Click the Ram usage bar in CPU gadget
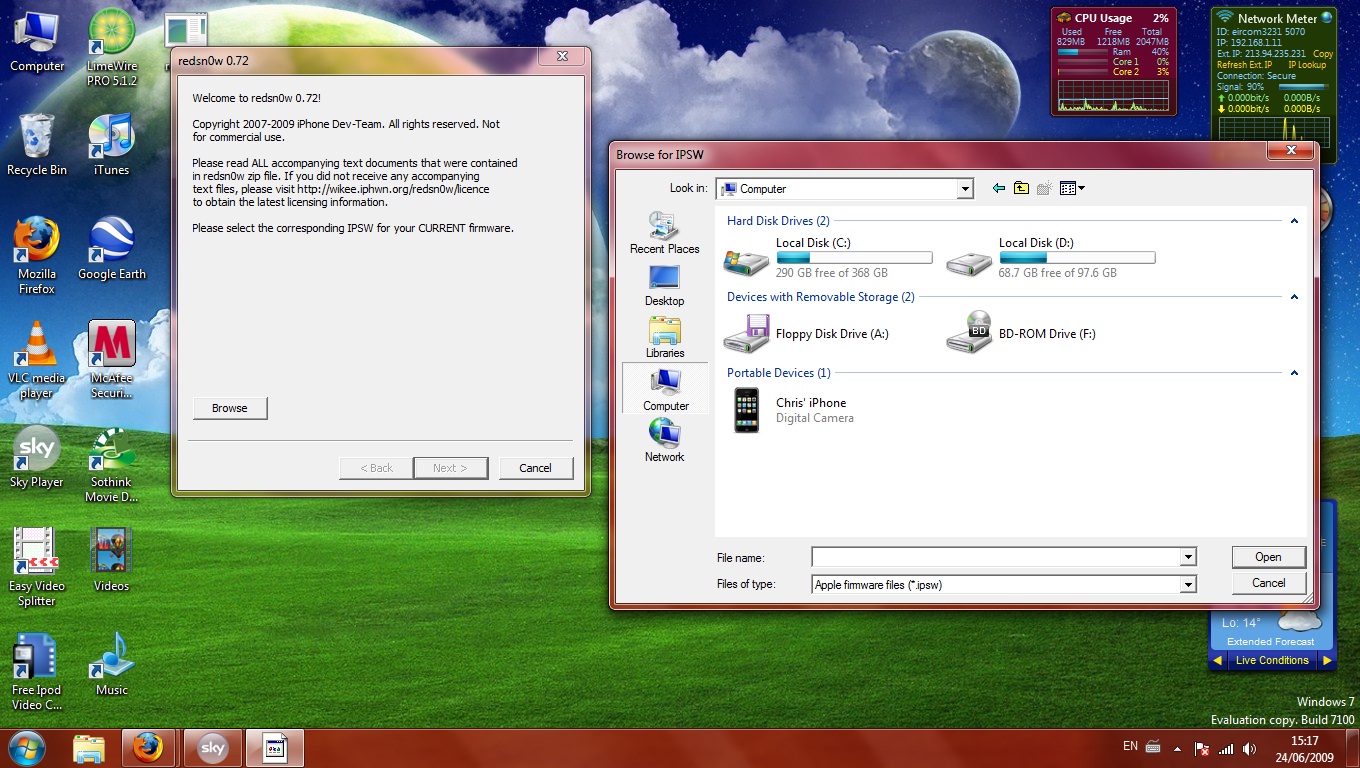 1082,52
